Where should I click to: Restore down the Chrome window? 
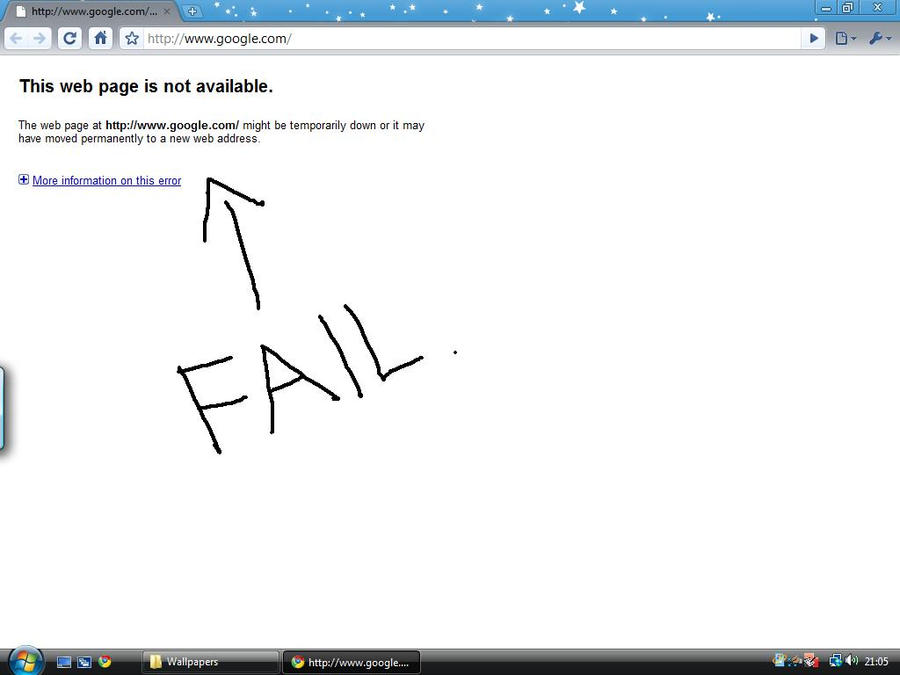(x=847, y=7)
